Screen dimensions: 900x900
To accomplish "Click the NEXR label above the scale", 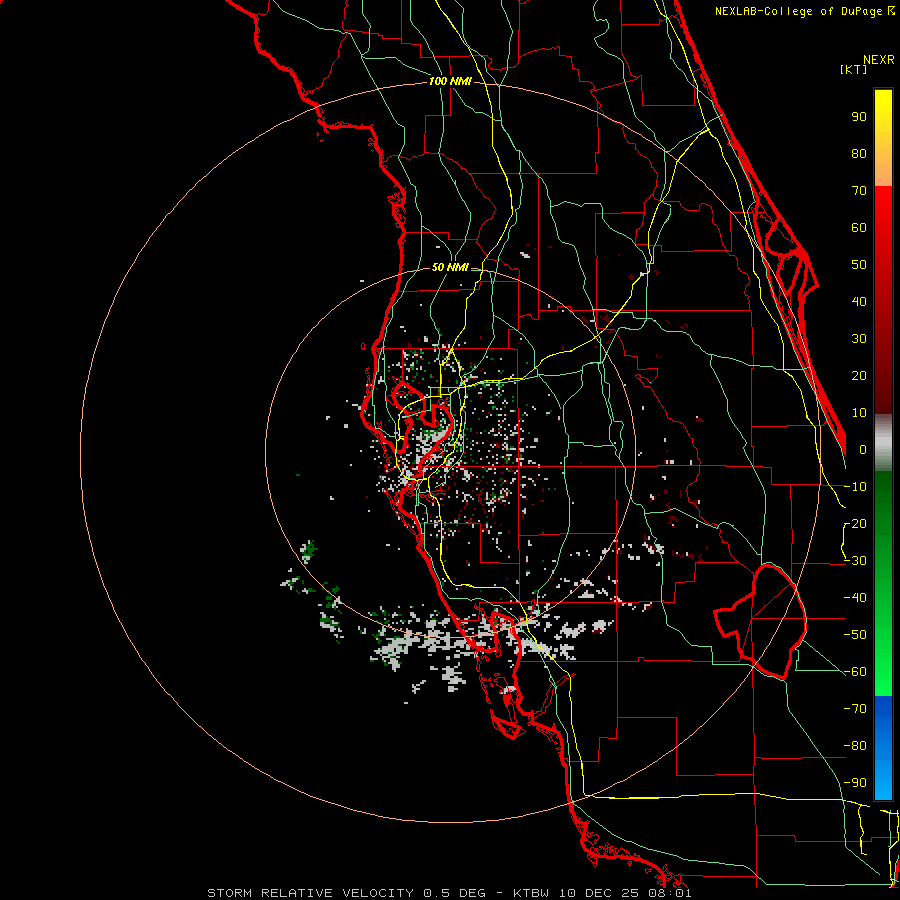I will pyautogui.click(x=879, y=60).
